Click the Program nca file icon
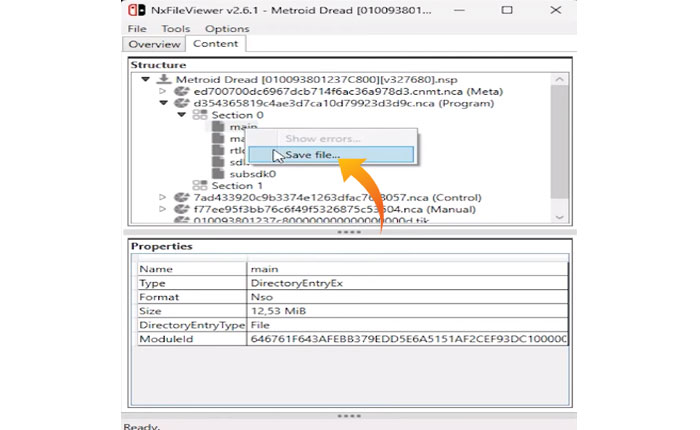700x430 pixels. (182, 102)
